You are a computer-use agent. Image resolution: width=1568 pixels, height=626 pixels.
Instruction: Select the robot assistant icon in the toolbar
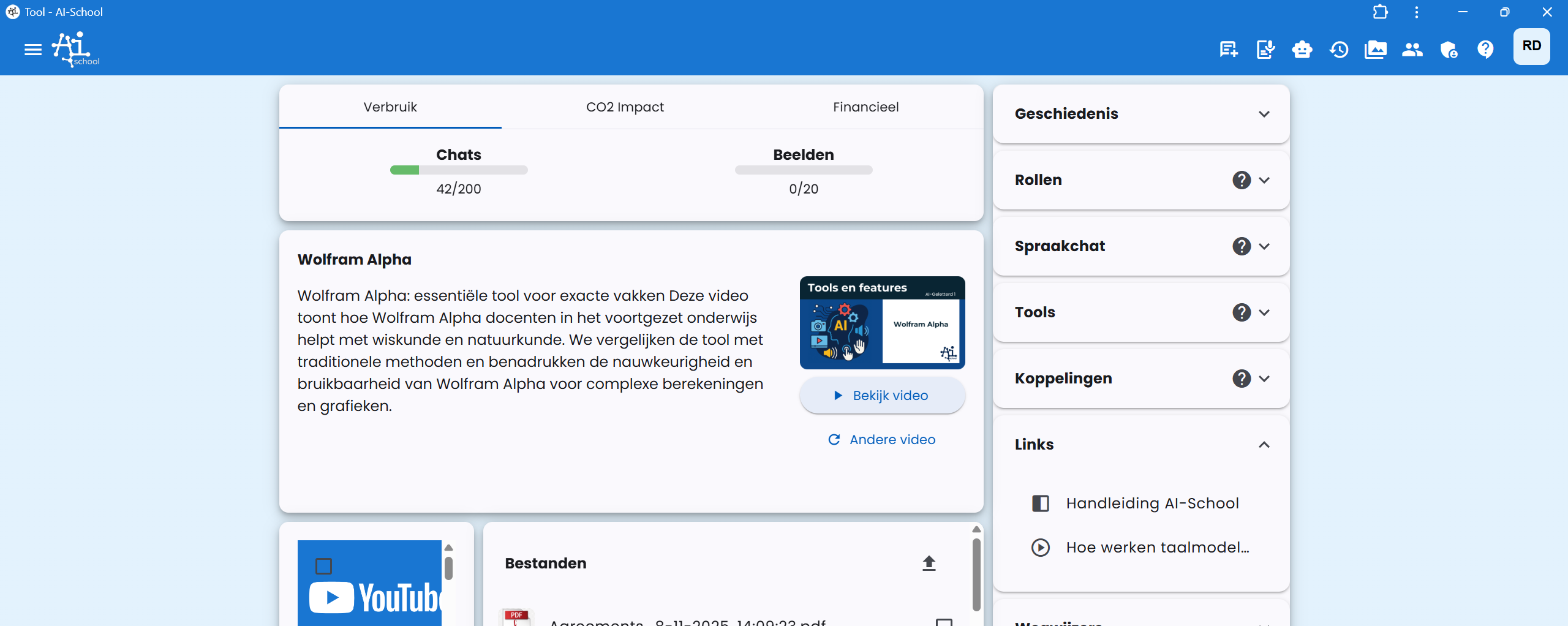[1302, 50]
